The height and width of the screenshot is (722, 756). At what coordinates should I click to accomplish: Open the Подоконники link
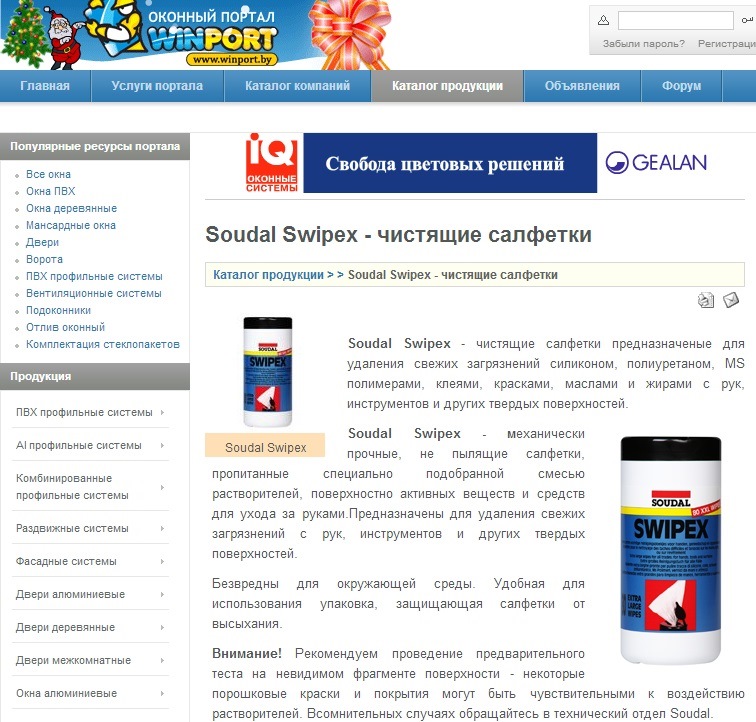(58, 310)
